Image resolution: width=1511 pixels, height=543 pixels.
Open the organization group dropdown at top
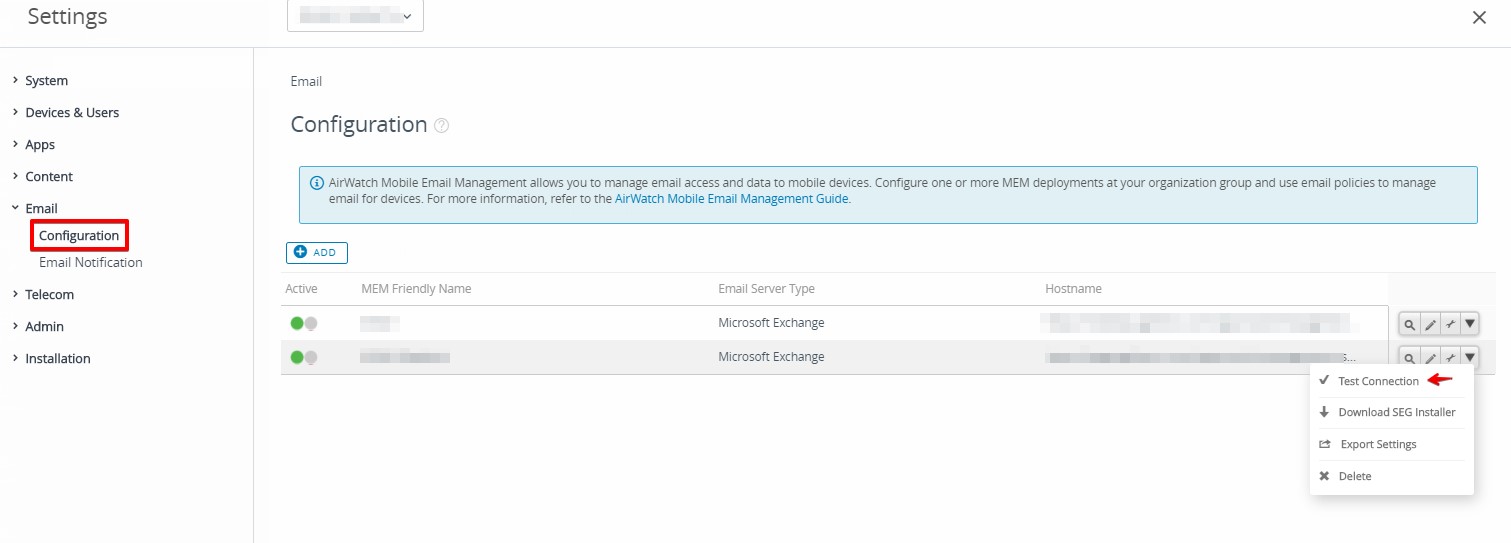(355, 16)
